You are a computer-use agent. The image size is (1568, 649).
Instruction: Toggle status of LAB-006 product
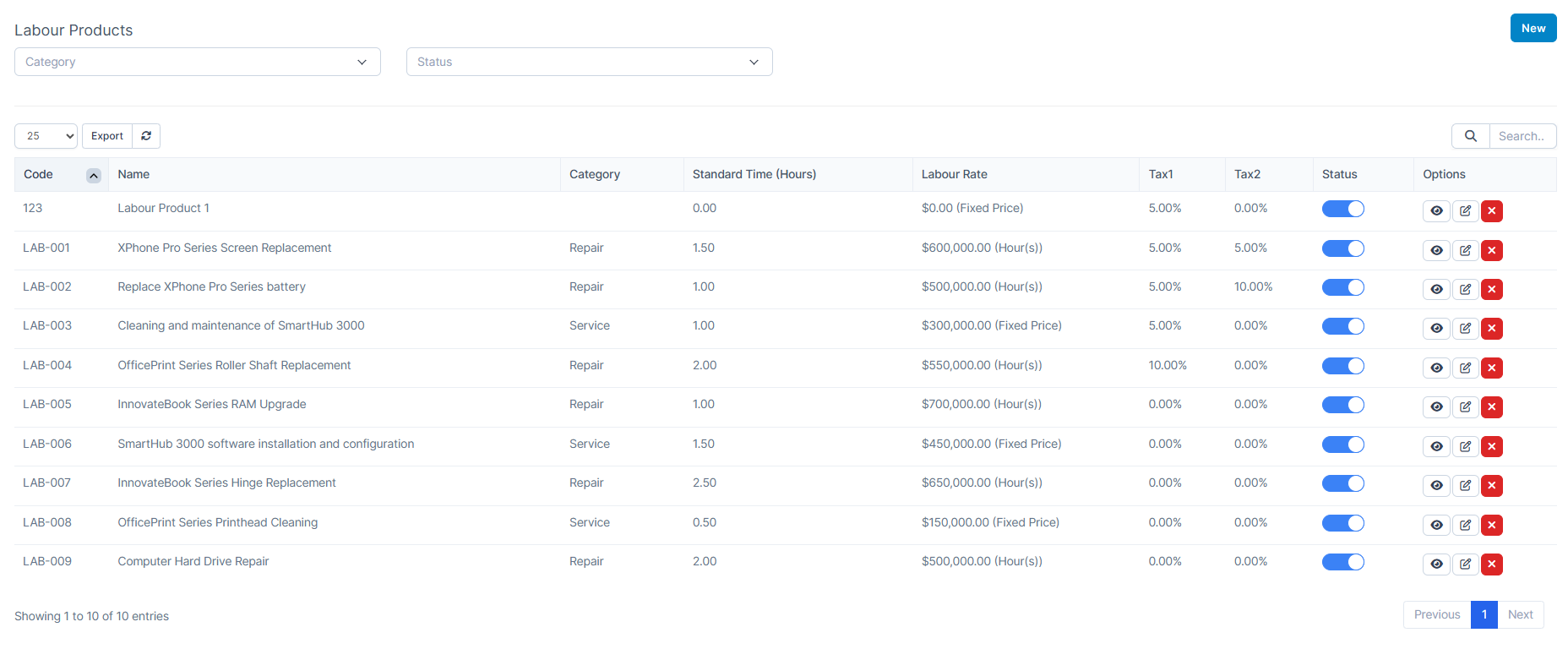[x=1342, y=444]
